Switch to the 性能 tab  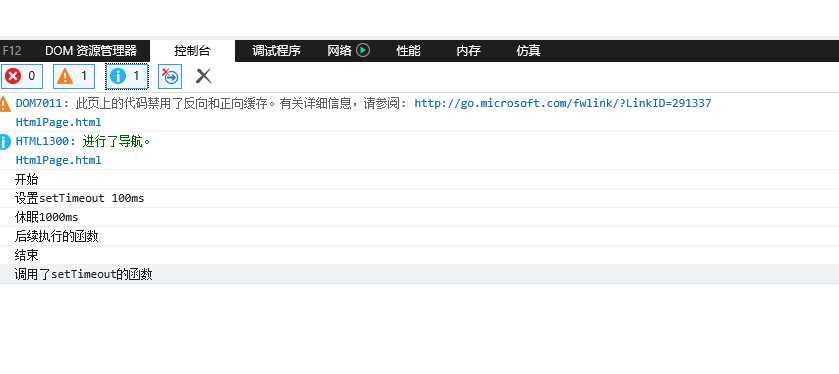point(408,51)
